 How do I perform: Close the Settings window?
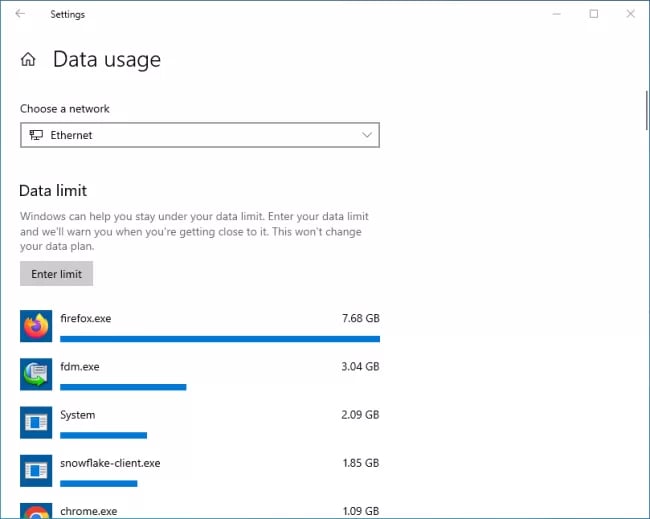click(x=631, y=14)
